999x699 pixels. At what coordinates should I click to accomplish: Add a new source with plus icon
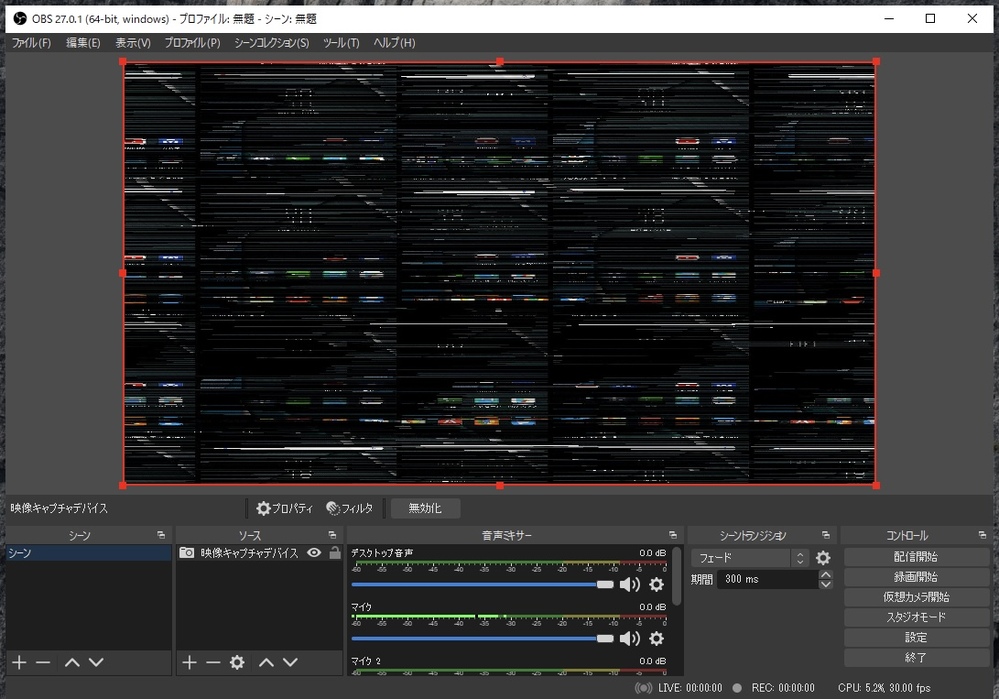tap(189, 663)
